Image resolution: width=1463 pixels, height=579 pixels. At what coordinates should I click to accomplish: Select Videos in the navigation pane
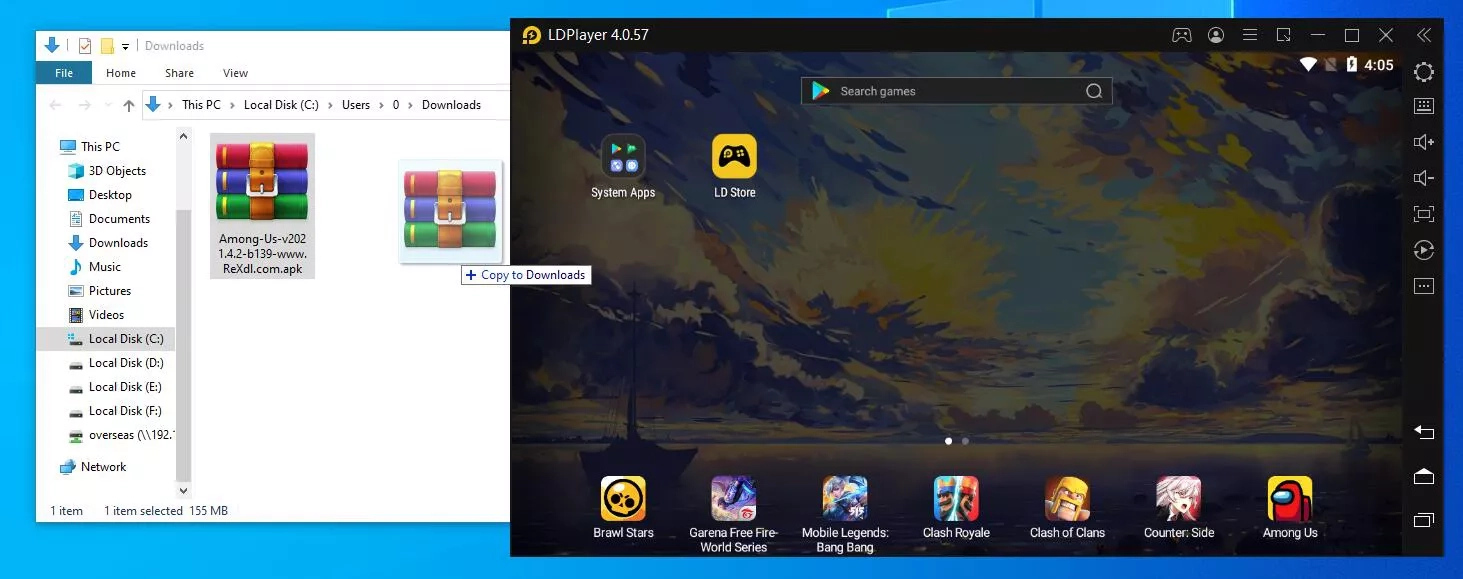point(106,315)
